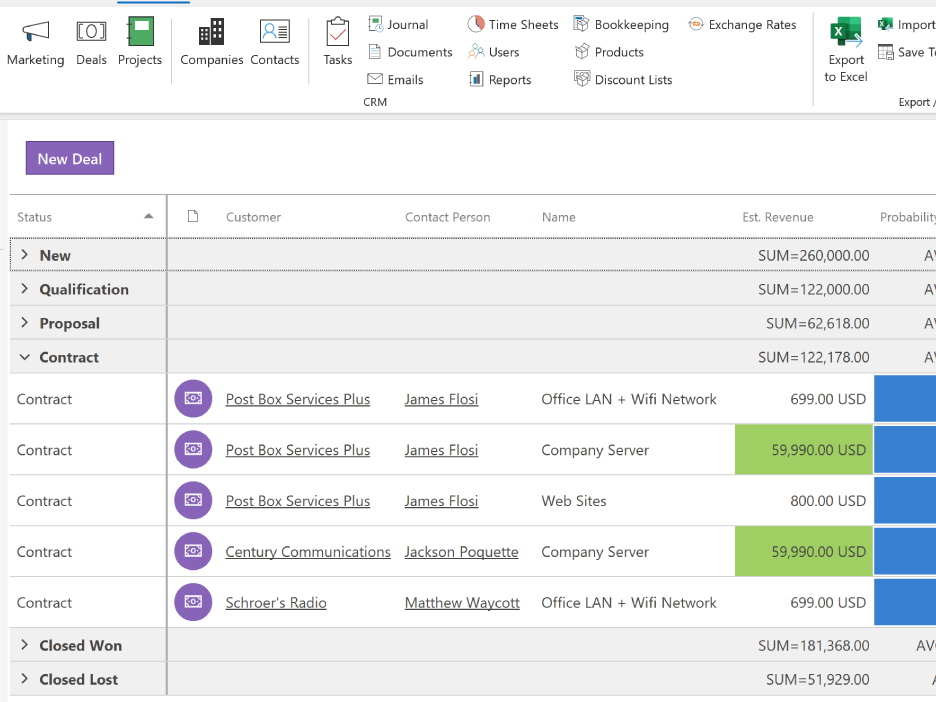Open the Projects green book icon
This screenshot has height=702, width=936.
point(140,31)
